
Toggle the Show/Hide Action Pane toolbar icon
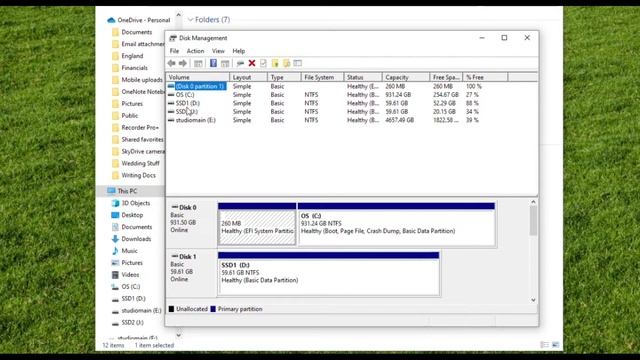point(225,63)
